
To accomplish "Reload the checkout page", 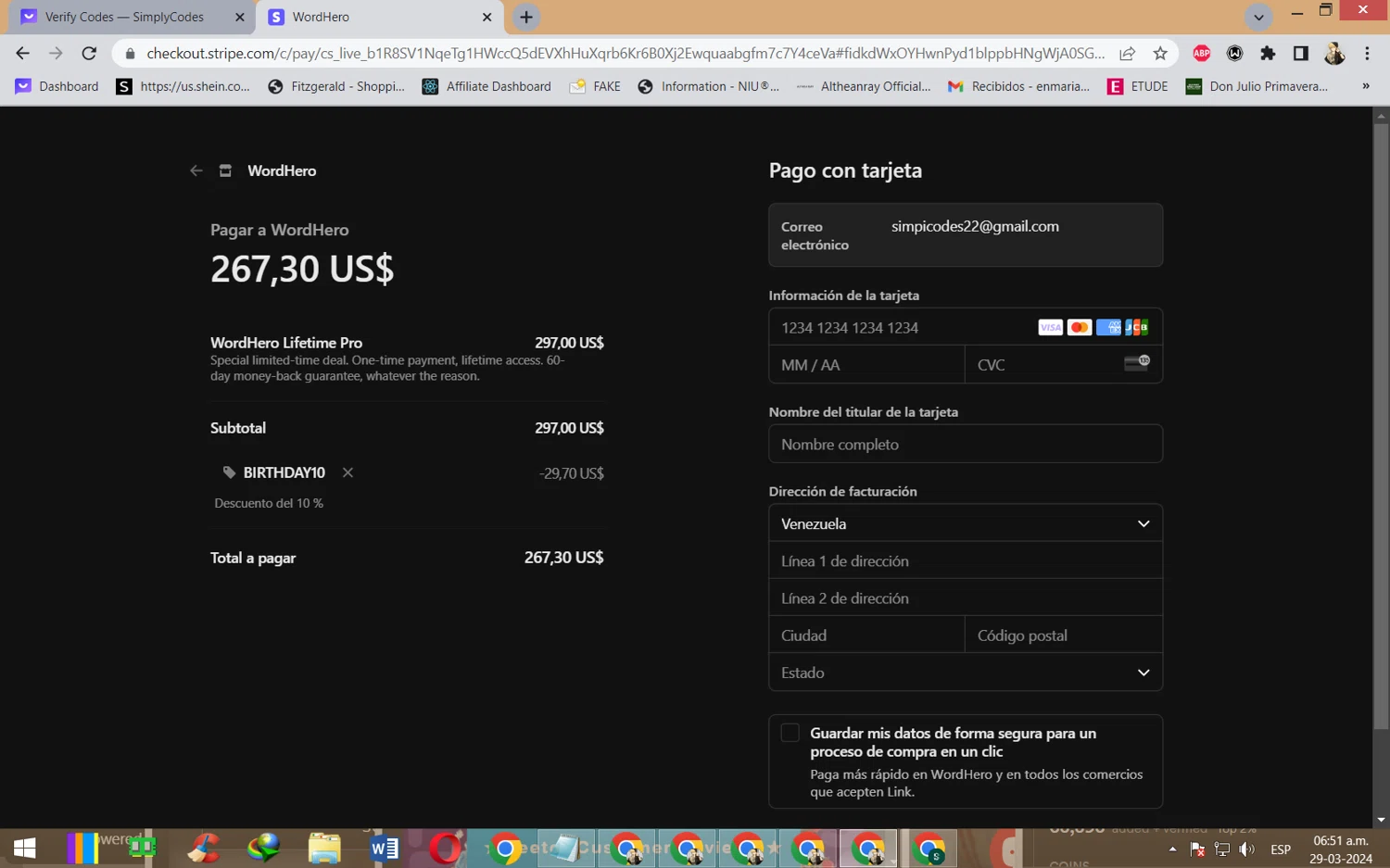I will (89, 53).
